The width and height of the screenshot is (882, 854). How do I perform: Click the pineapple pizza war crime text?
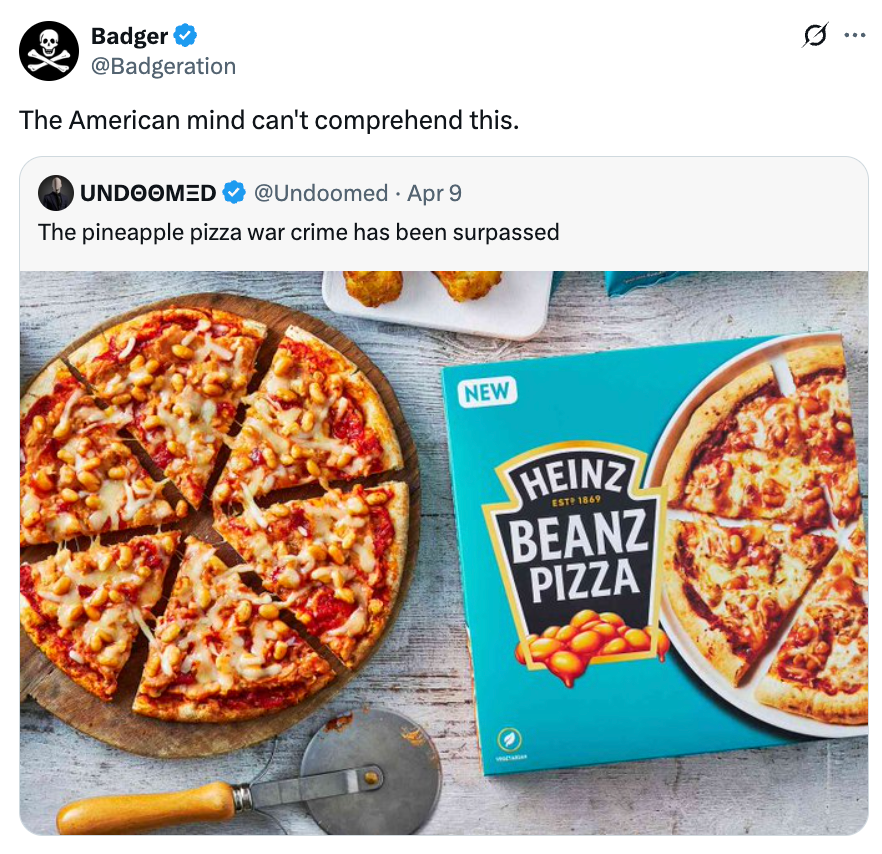point(297,232)
